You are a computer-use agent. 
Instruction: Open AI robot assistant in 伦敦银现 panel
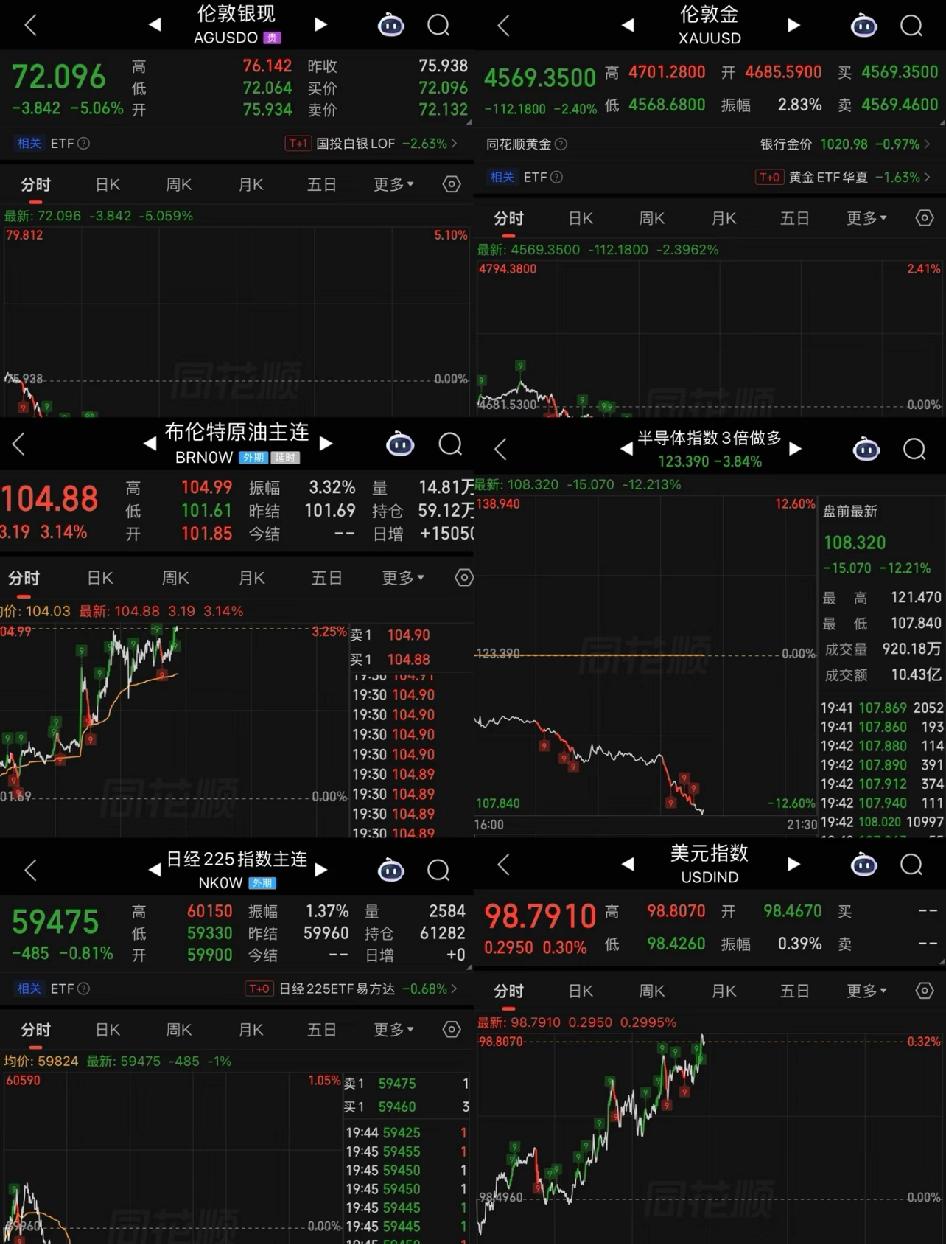tap(391, 25)
